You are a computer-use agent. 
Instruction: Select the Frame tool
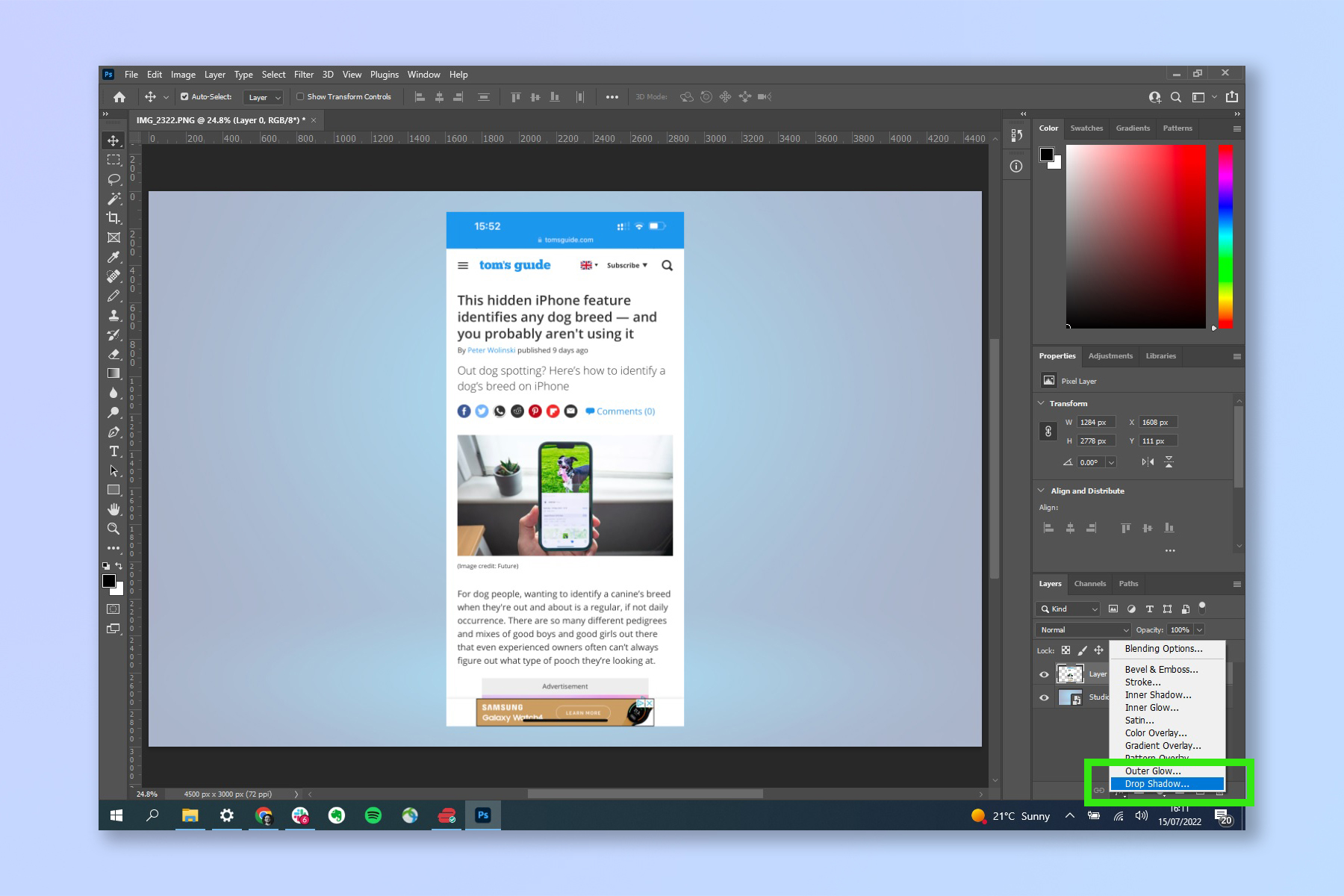[x=113, y=237]
